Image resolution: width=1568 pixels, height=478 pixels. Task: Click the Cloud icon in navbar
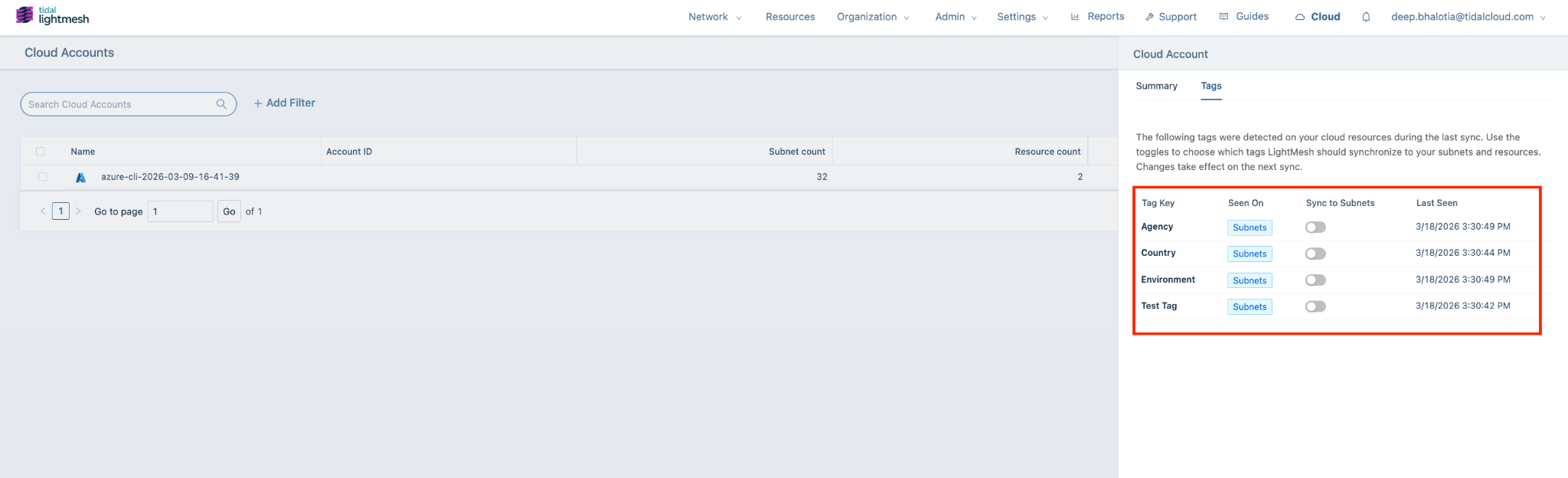coord(1300,17)
